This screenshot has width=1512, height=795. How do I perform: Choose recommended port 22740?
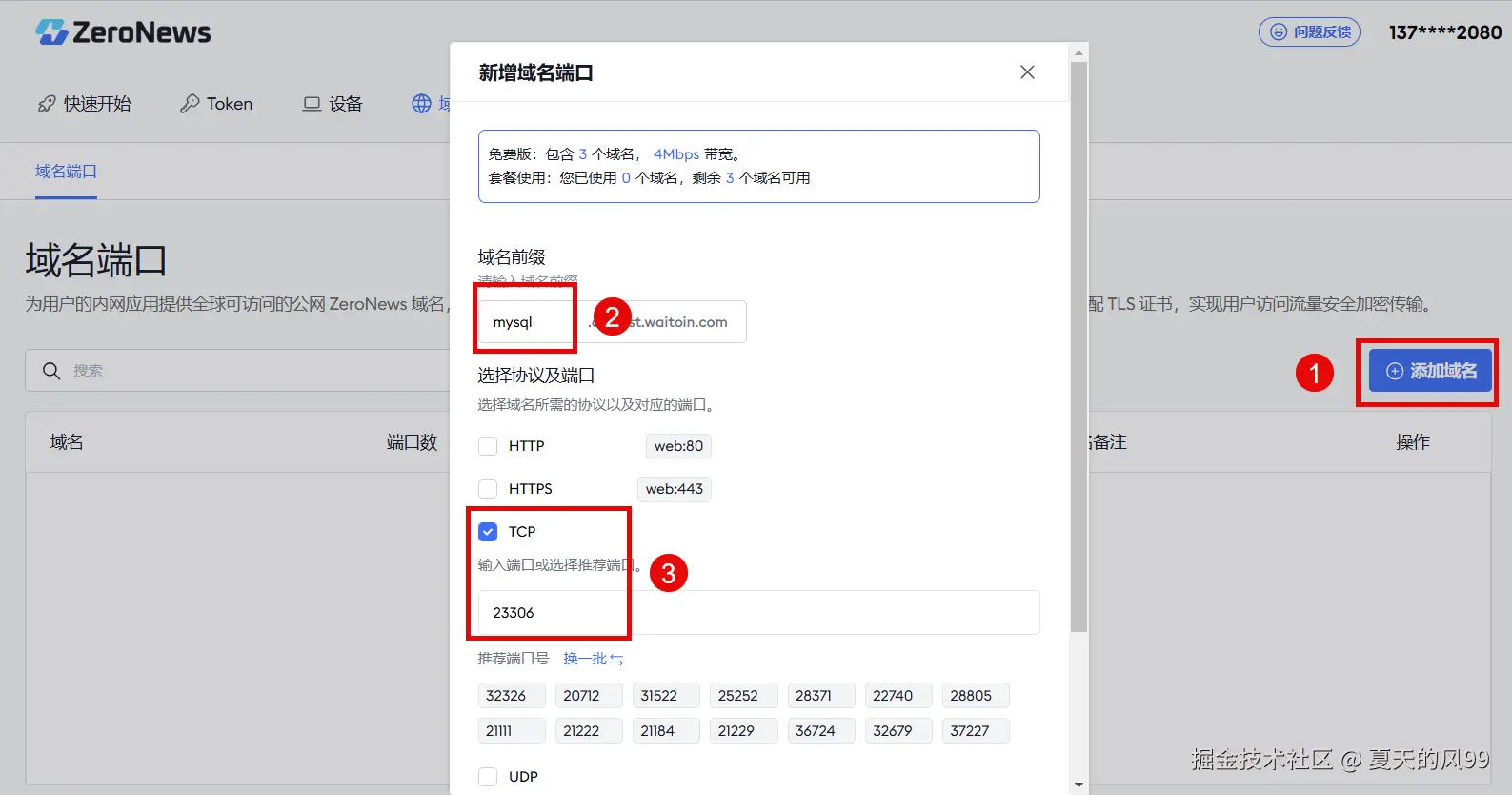pyautogui.click(x=898, y=696)
